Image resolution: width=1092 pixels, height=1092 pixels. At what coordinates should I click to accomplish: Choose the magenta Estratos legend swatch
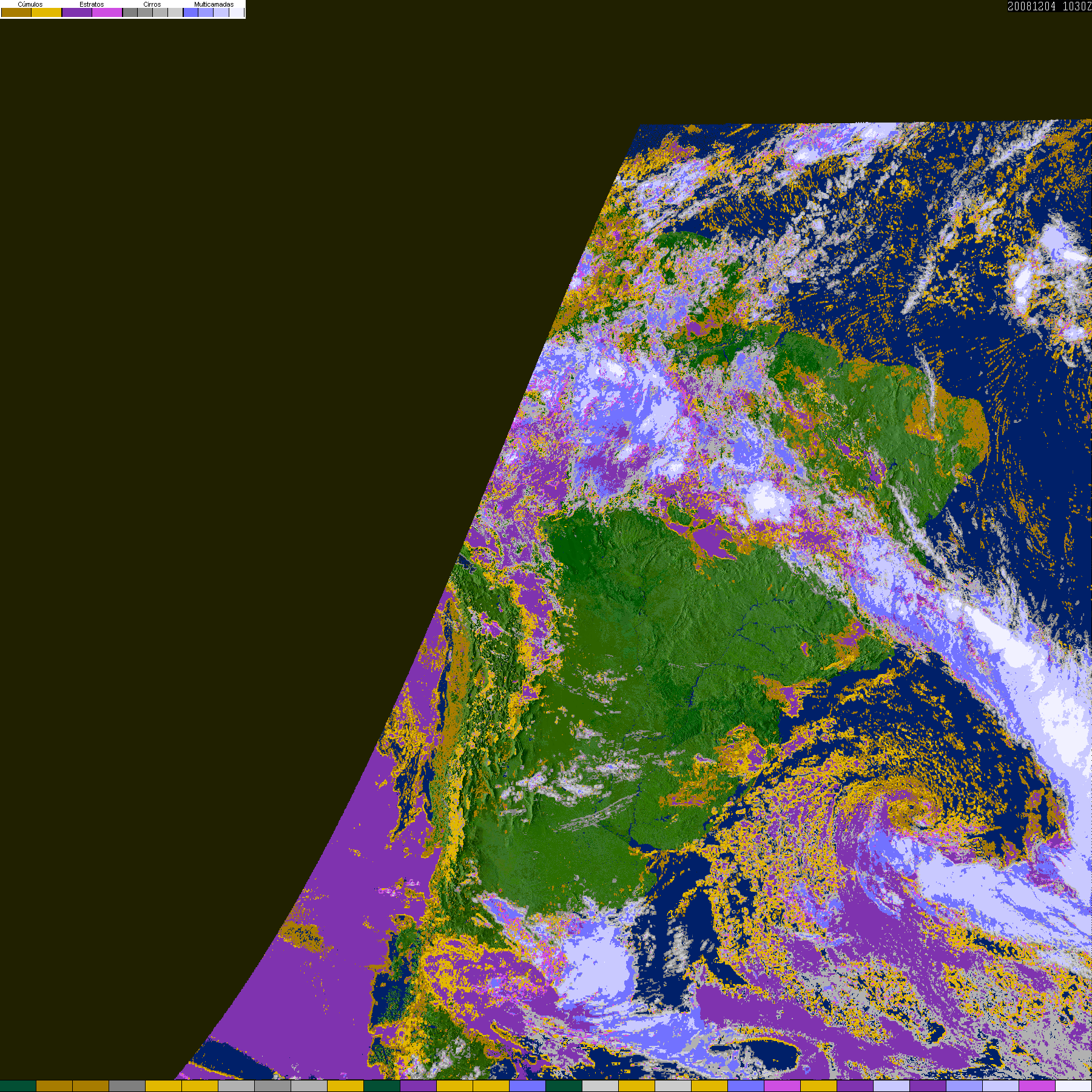(x=107, y=13)
